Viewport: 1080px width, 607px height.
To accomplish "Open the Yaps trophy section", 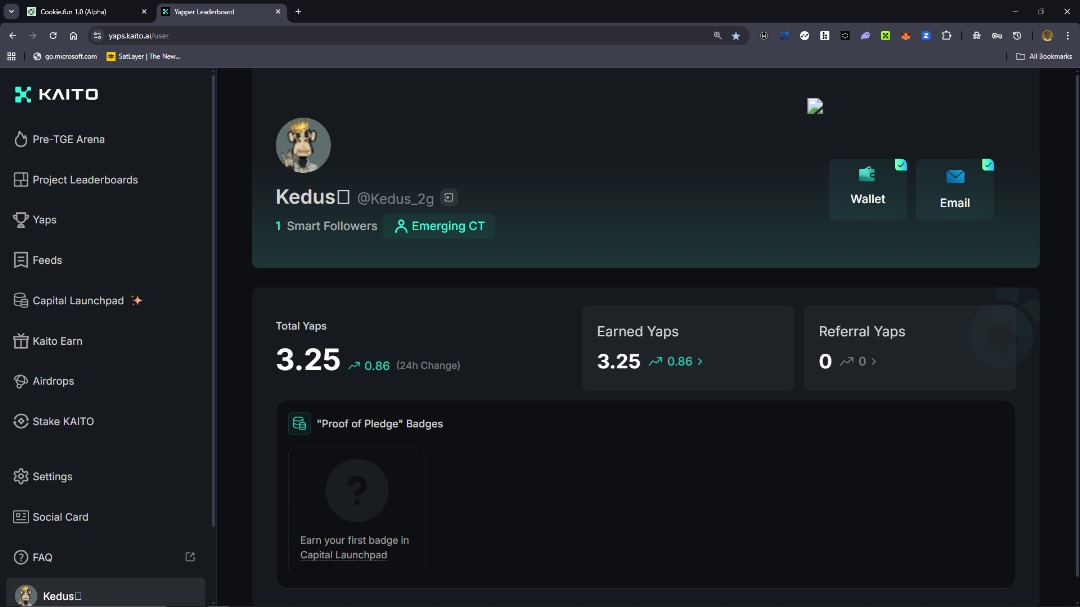I will (46, 219).
